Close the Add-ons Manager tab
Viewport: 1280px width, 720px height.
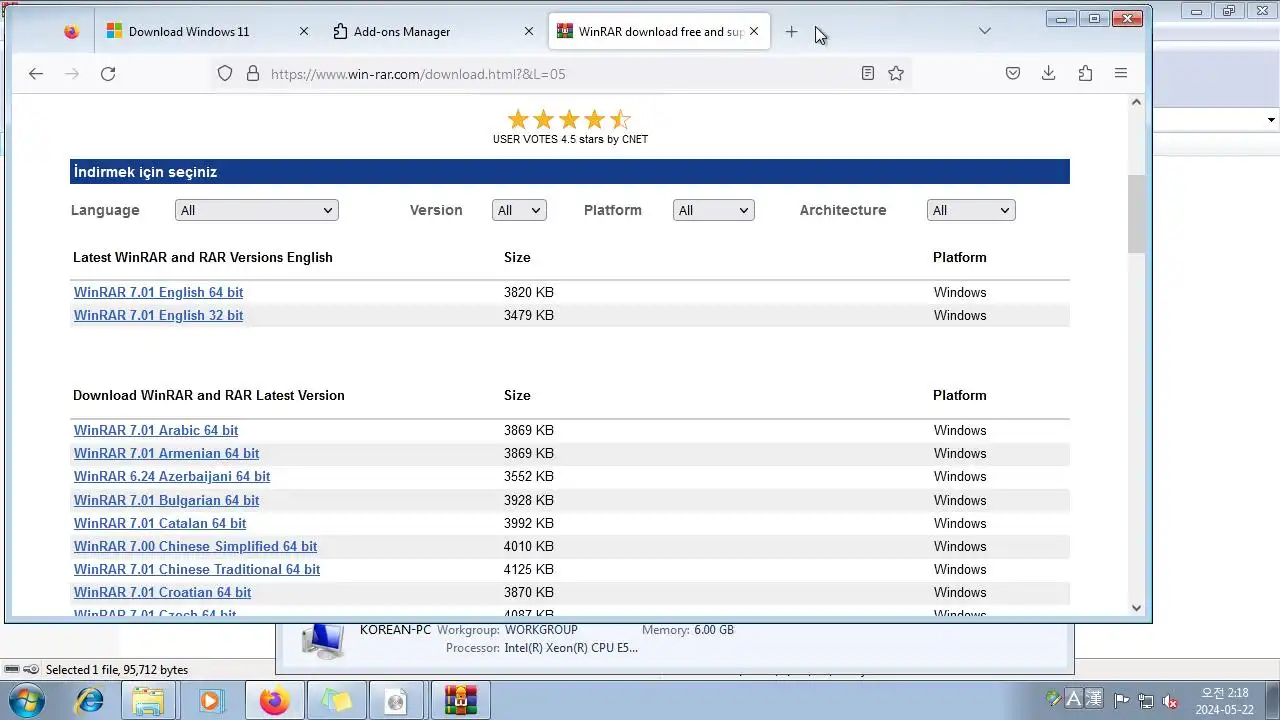(x=529, y=32)
